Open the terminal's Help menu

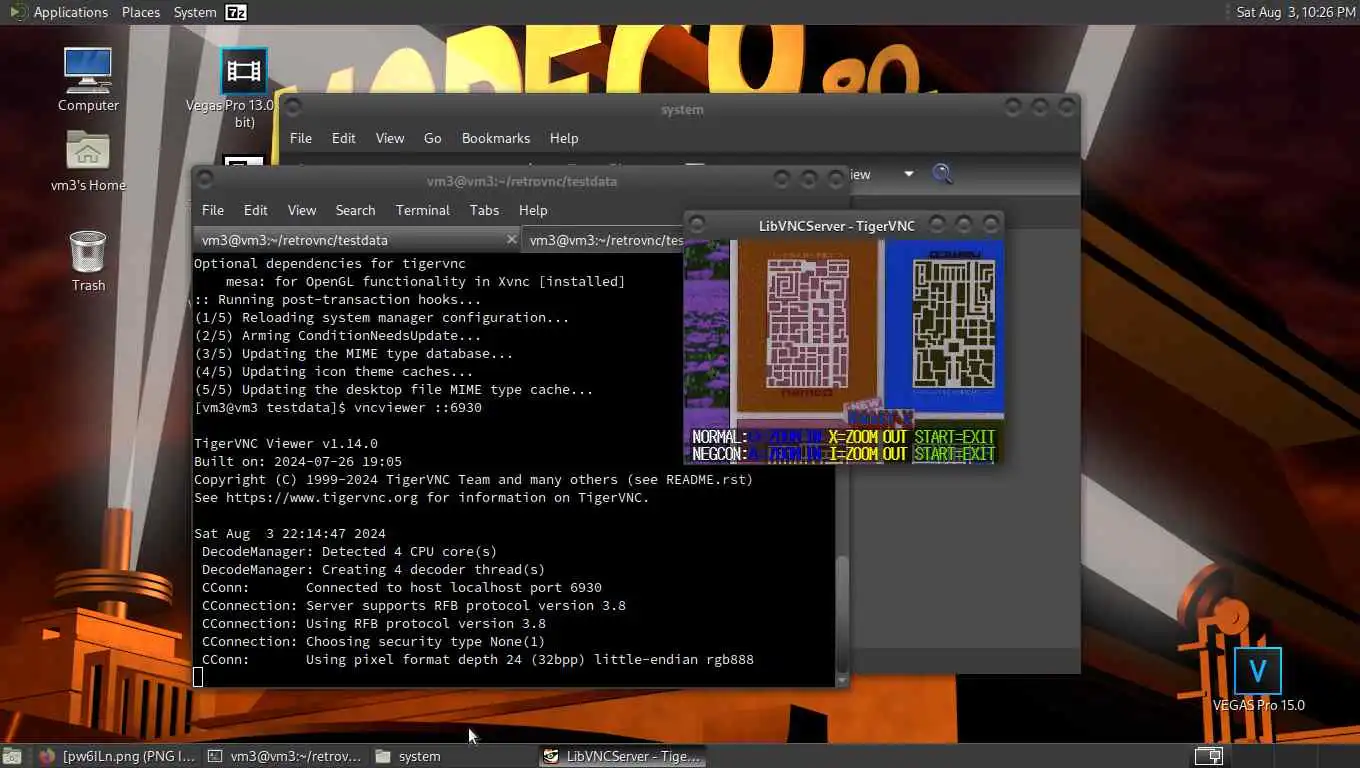(x=533, y=210)
